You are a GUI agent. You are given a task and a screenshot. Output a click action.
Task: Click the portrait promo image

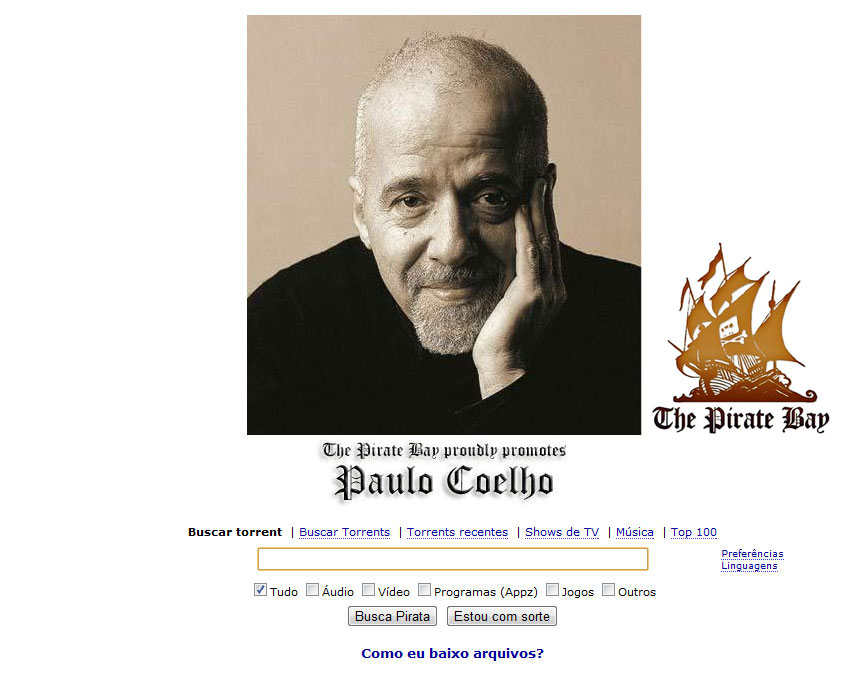[x=444, y=225]
